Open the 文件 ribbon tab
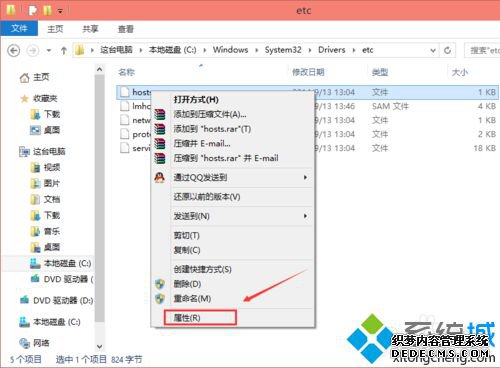The height and width of the screenshot is (368, 500). tap(19, 29)
